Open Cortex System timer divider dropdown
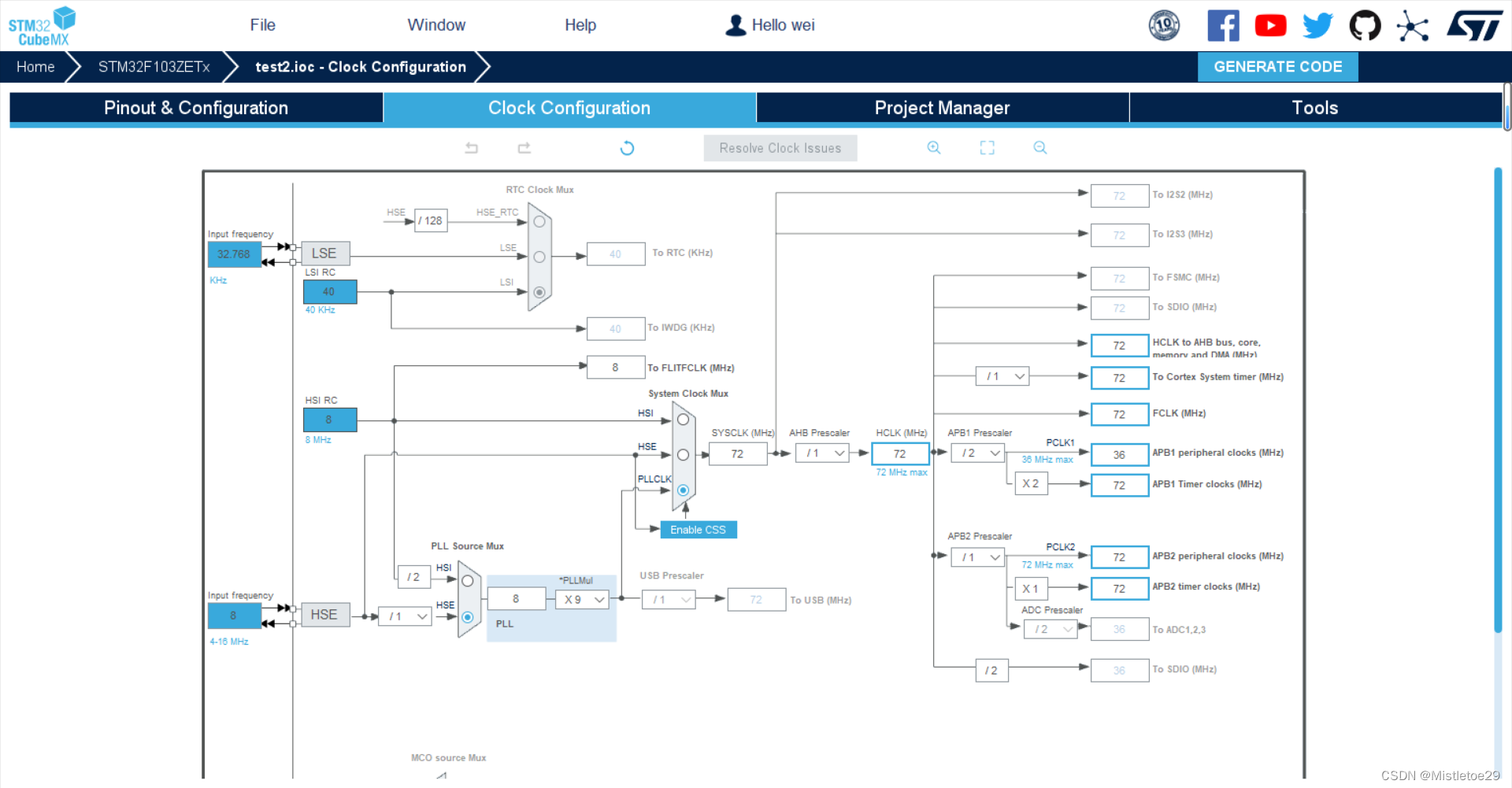Screen dimensions: 1512x788 (x=1002, y=376)
